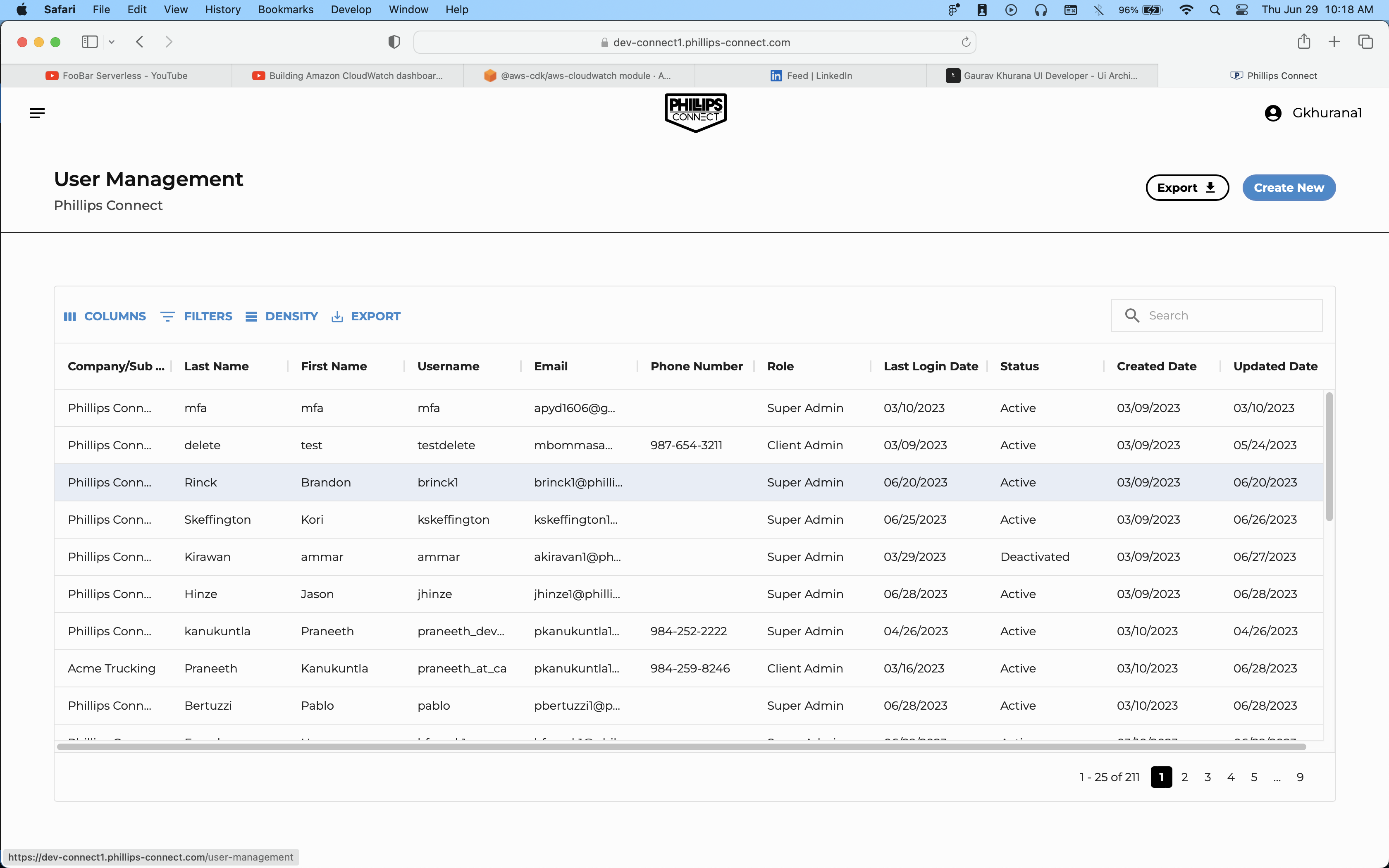The width and height of the screenshot is (1389, 868).
Task: Click the search magnifier icon in grid
Action: (x=1132, y=315)
